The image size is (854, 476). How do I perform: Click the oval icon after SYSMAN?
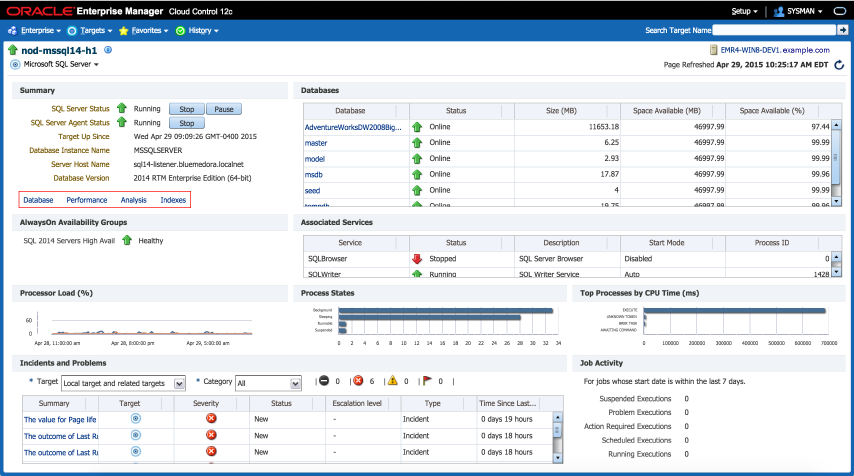(x=839, y=11)
